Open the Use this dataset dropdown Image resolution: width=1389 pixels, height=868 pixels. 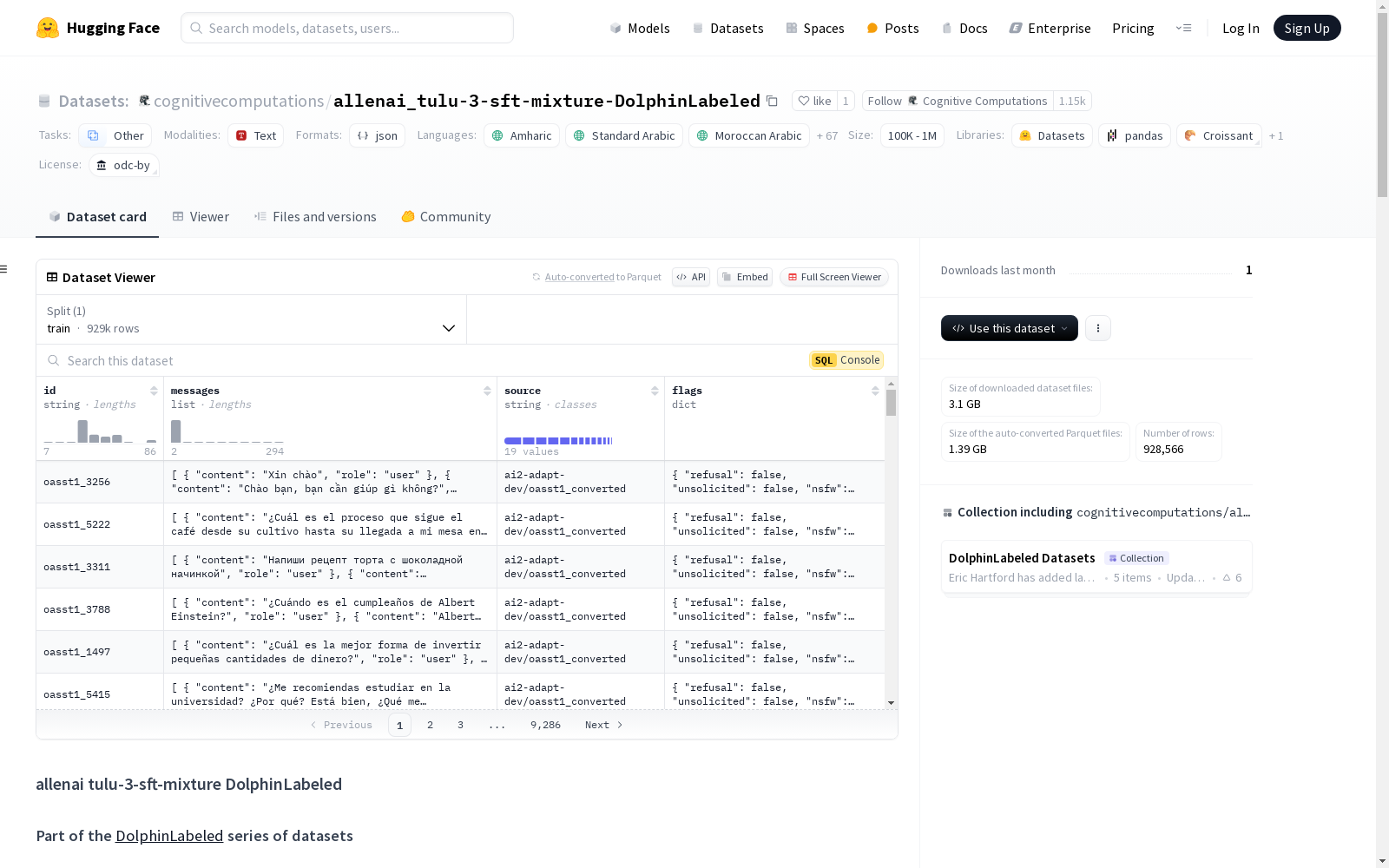[x=1010, y=328]
